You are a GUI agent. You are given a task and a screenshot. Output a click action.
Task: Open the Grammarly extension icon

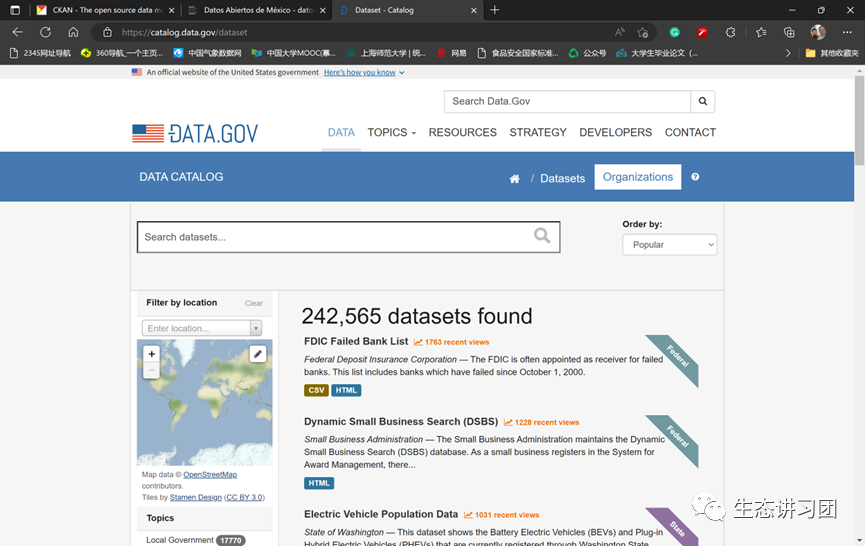(x=674, y=33)
